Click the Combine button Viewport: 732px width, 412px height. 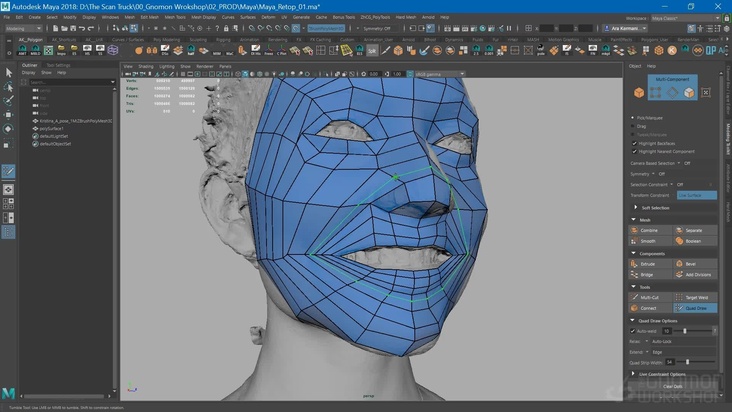tap(650, 230)
